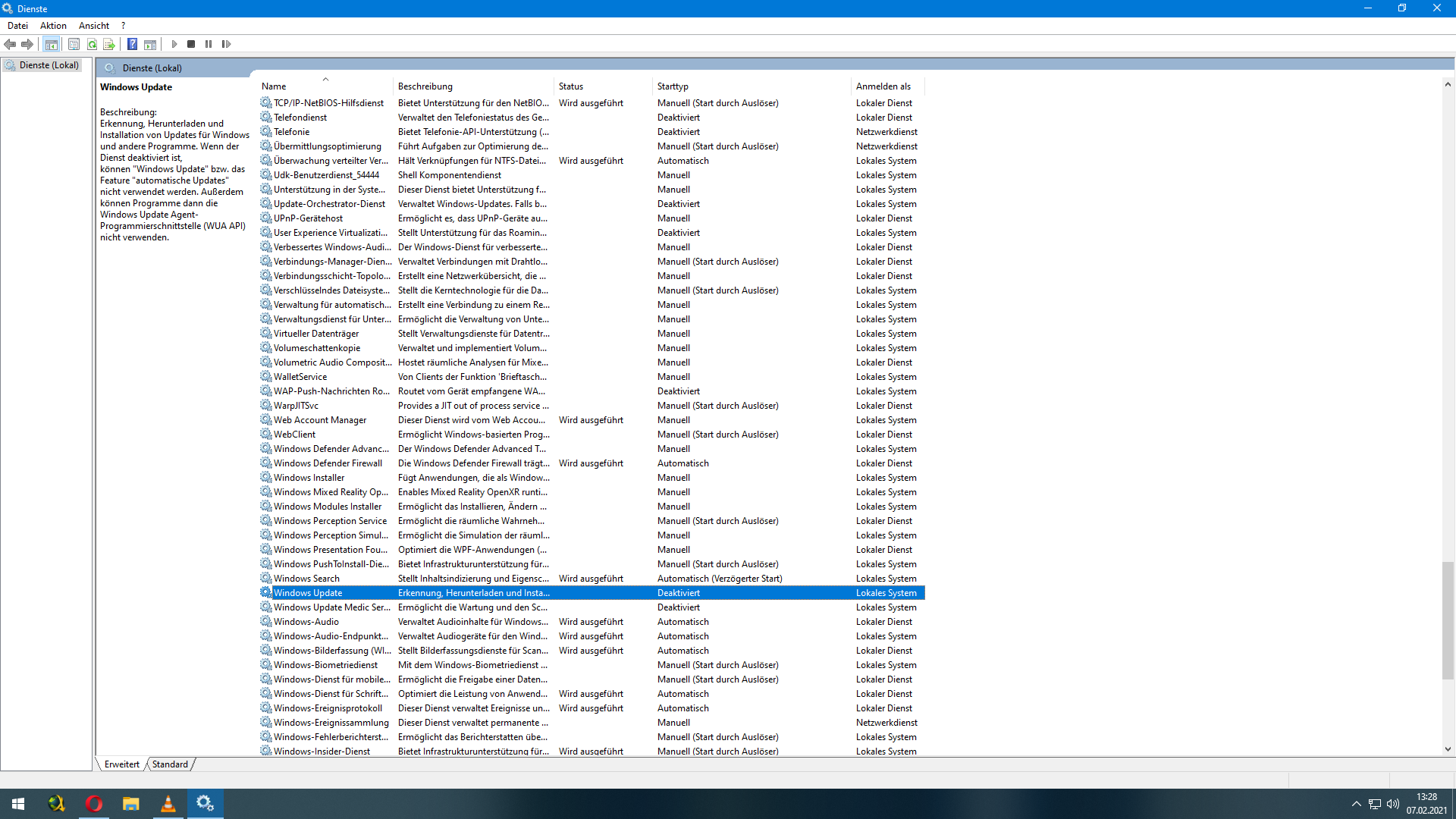The height and width of the screenshot is (819, 1456).
Task: Stop the service with the stop icon
Action: tap(191, 44)
